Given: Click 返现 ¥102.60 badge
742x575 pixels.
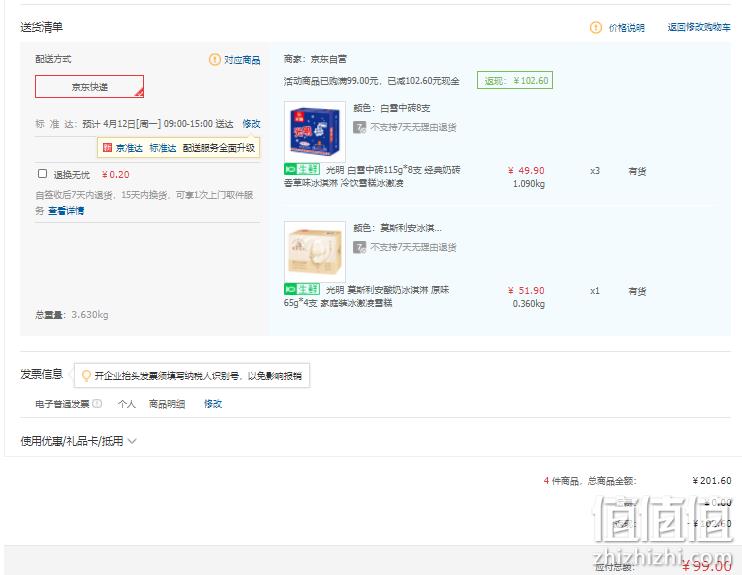Looking at the screenshot, I should click(515, 80).
